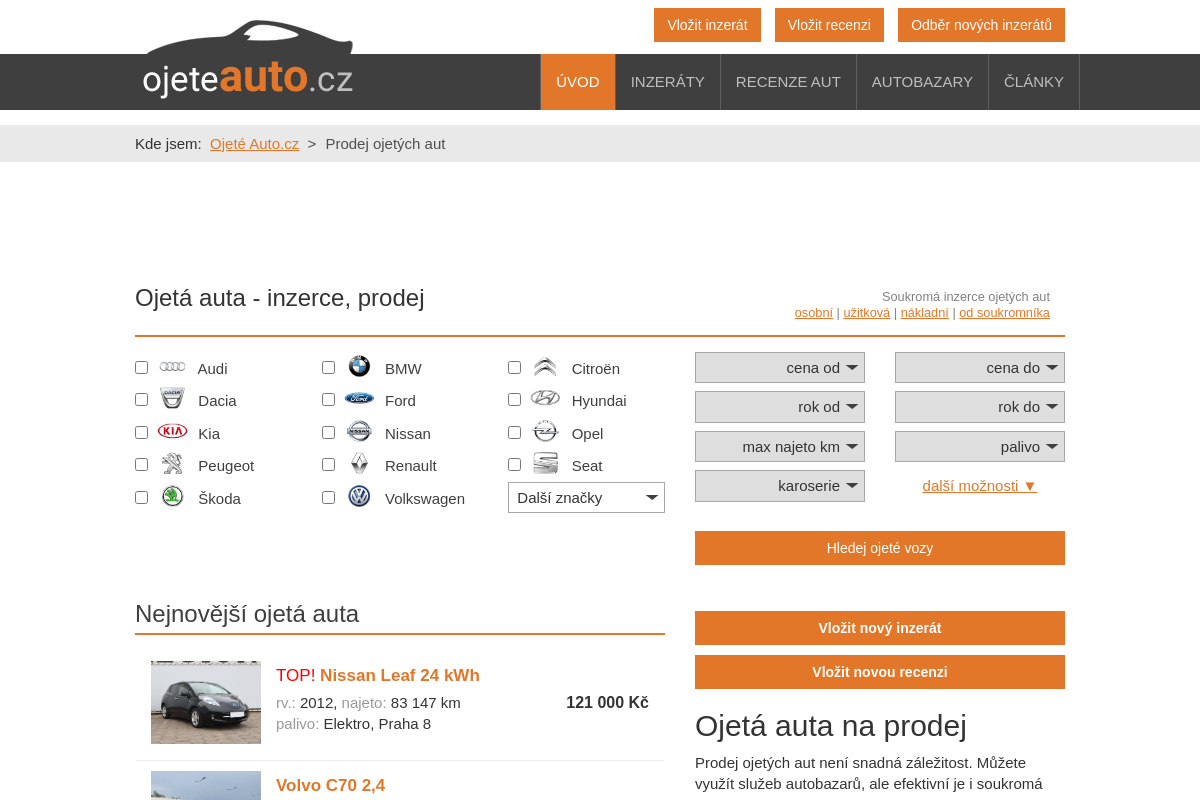This screenshot has height=800, width=1200.
Task: Expand 'další možnosti' more options
Action: (980, 485)
